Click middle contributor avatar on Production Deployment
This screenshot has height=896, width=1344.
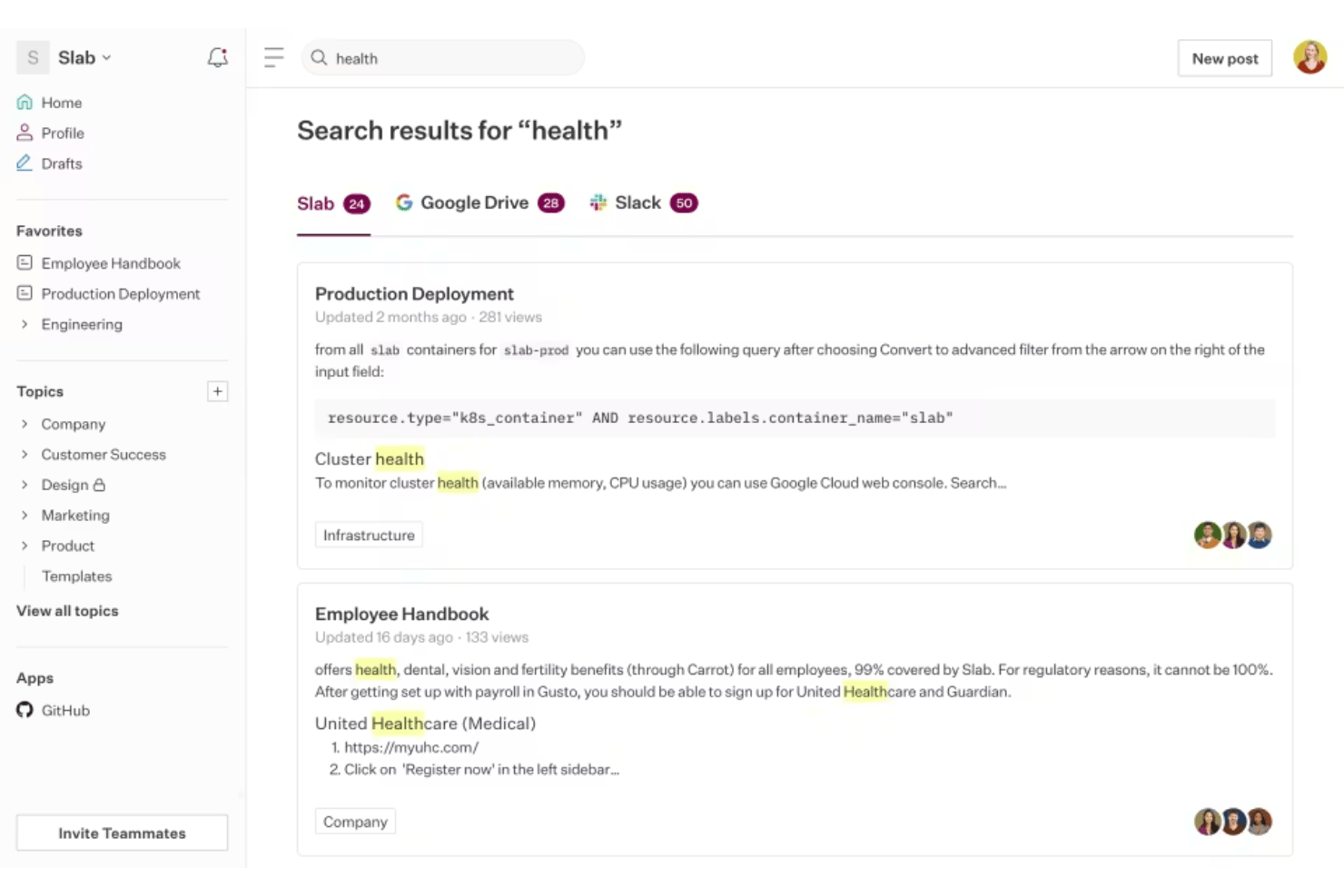click(x=1233, y=535)
